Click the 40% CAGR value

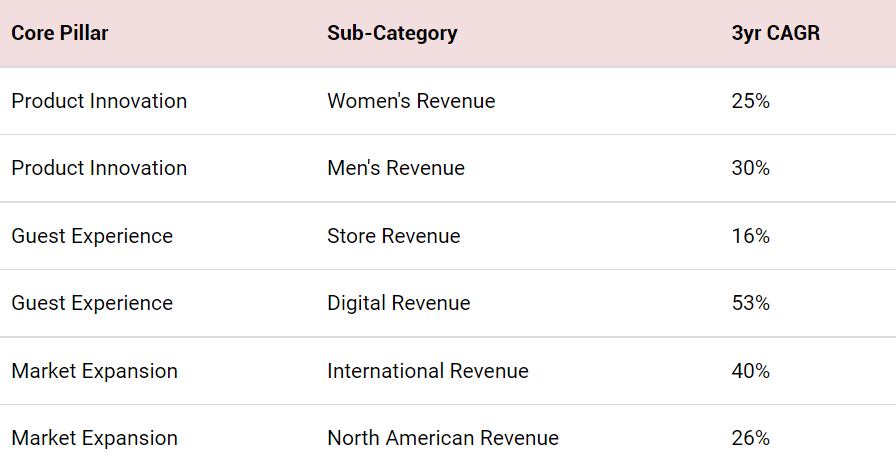[x=750, y=371]
